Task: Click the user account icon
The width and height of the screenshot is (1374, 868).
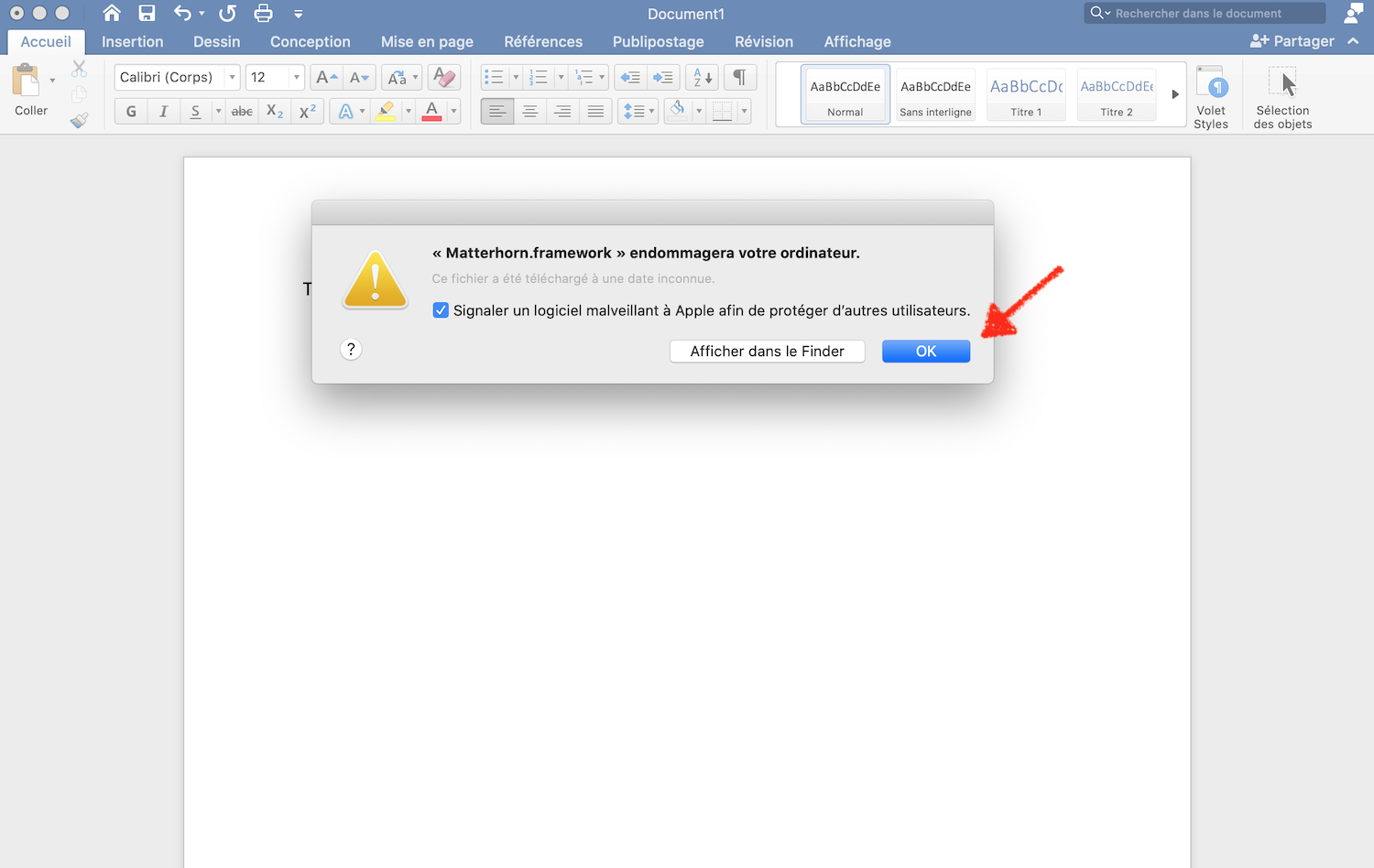Action: click(x=1353, y=13)
